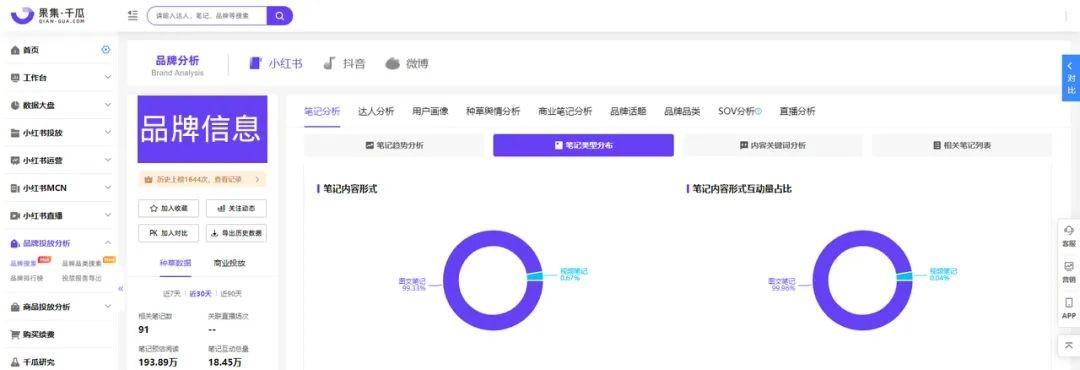Select the 近90天 time range
This screenshot has width=1080, height=370.
pos(231,294)
